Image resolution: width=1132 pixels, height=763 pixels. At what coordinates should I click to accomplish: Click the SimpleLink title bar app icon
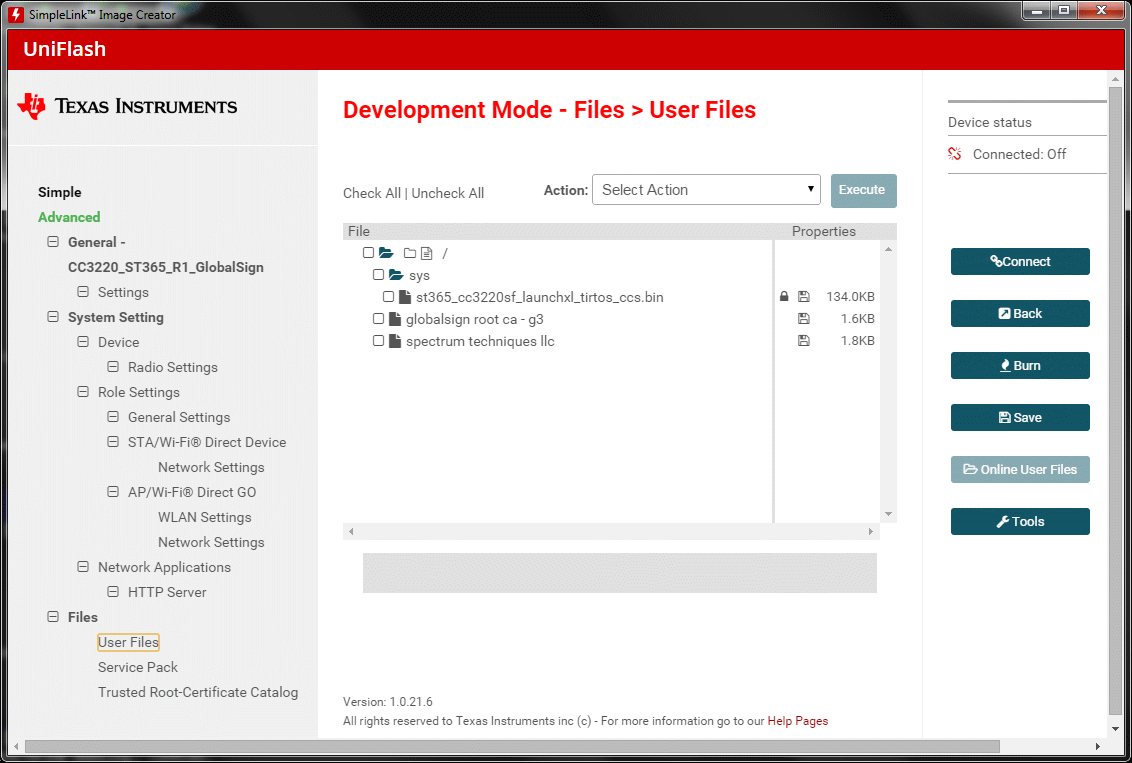tap(15, 14)
